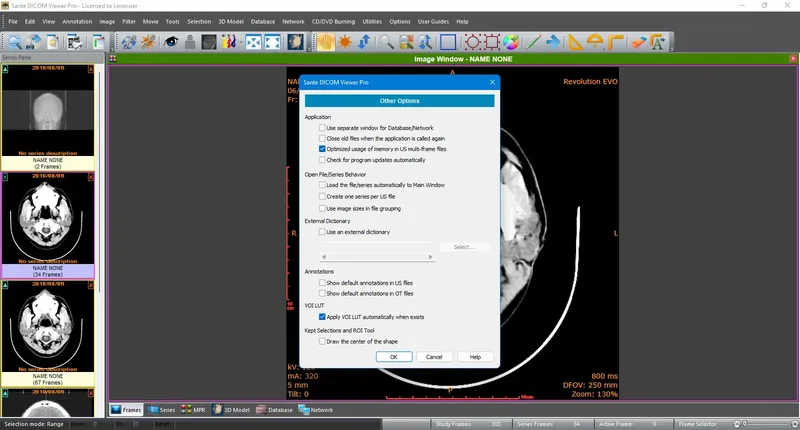Image resolution: width=800 pixels, height=430 pixels.
Task: Enable check for program updates automatically
Action: (x=323, y=160)
